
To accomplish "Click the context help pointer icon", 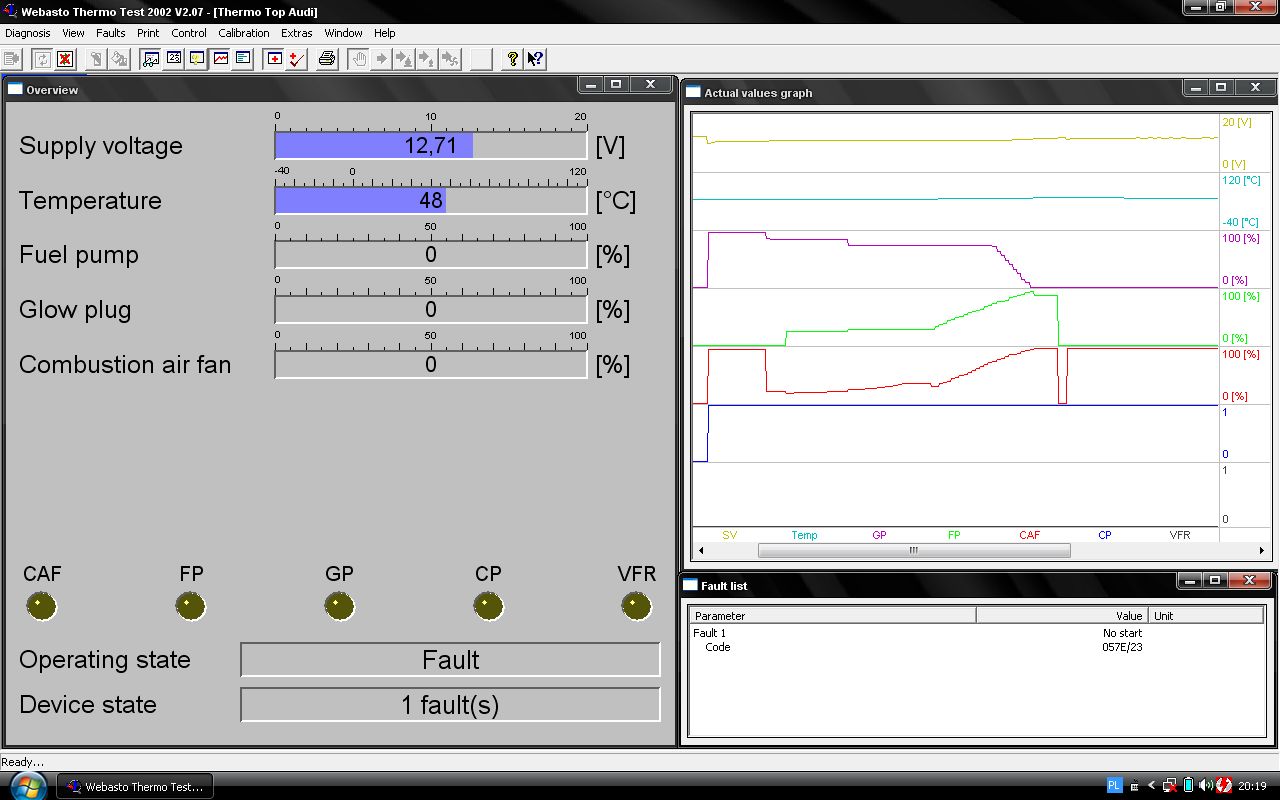I will coord(536,59).
